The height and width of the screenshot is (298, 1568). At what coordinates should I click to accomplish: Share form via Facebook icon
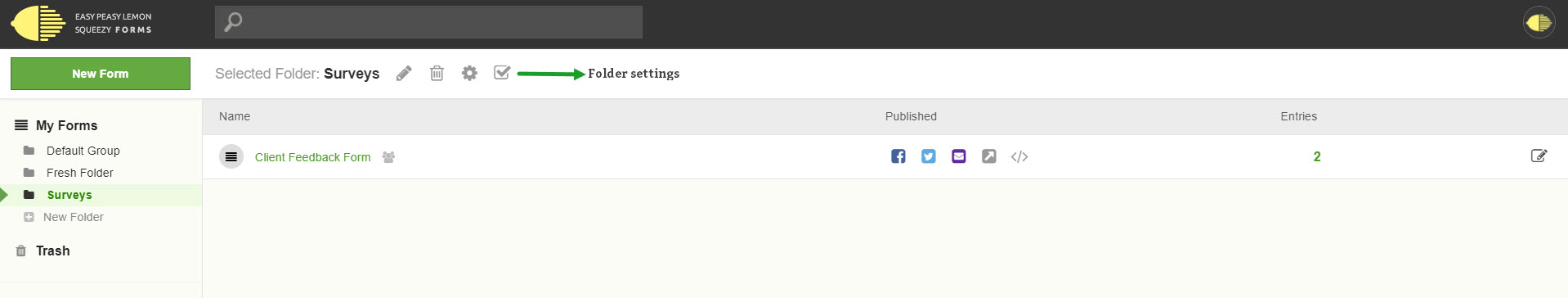coord(898,156)
